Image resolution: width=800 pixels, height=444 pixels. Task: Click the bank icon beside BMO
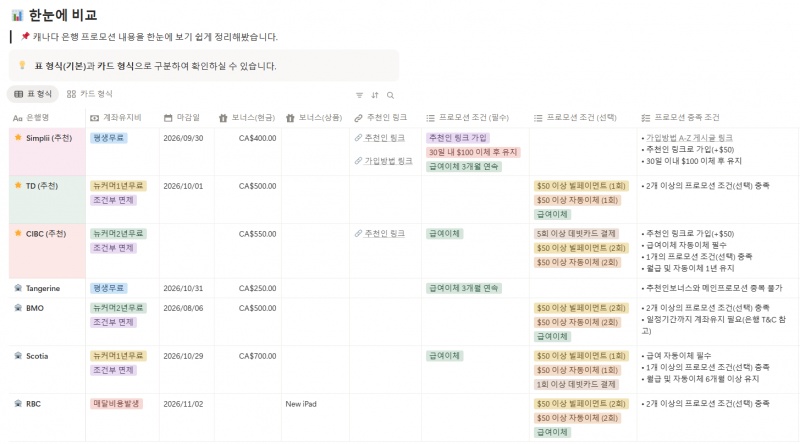(18, 308)
